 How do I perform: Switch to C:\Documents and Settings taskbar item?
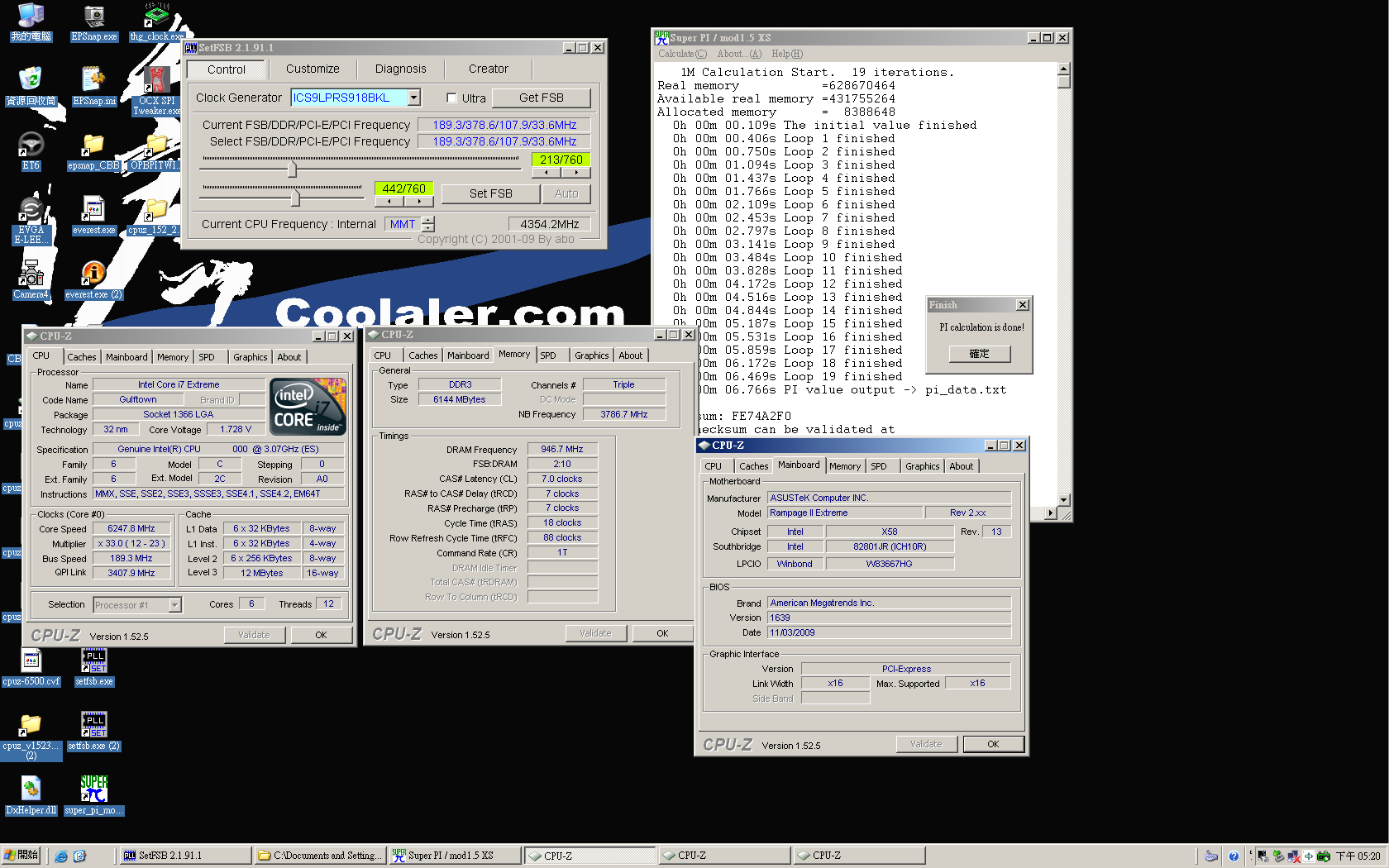point(319,856)
